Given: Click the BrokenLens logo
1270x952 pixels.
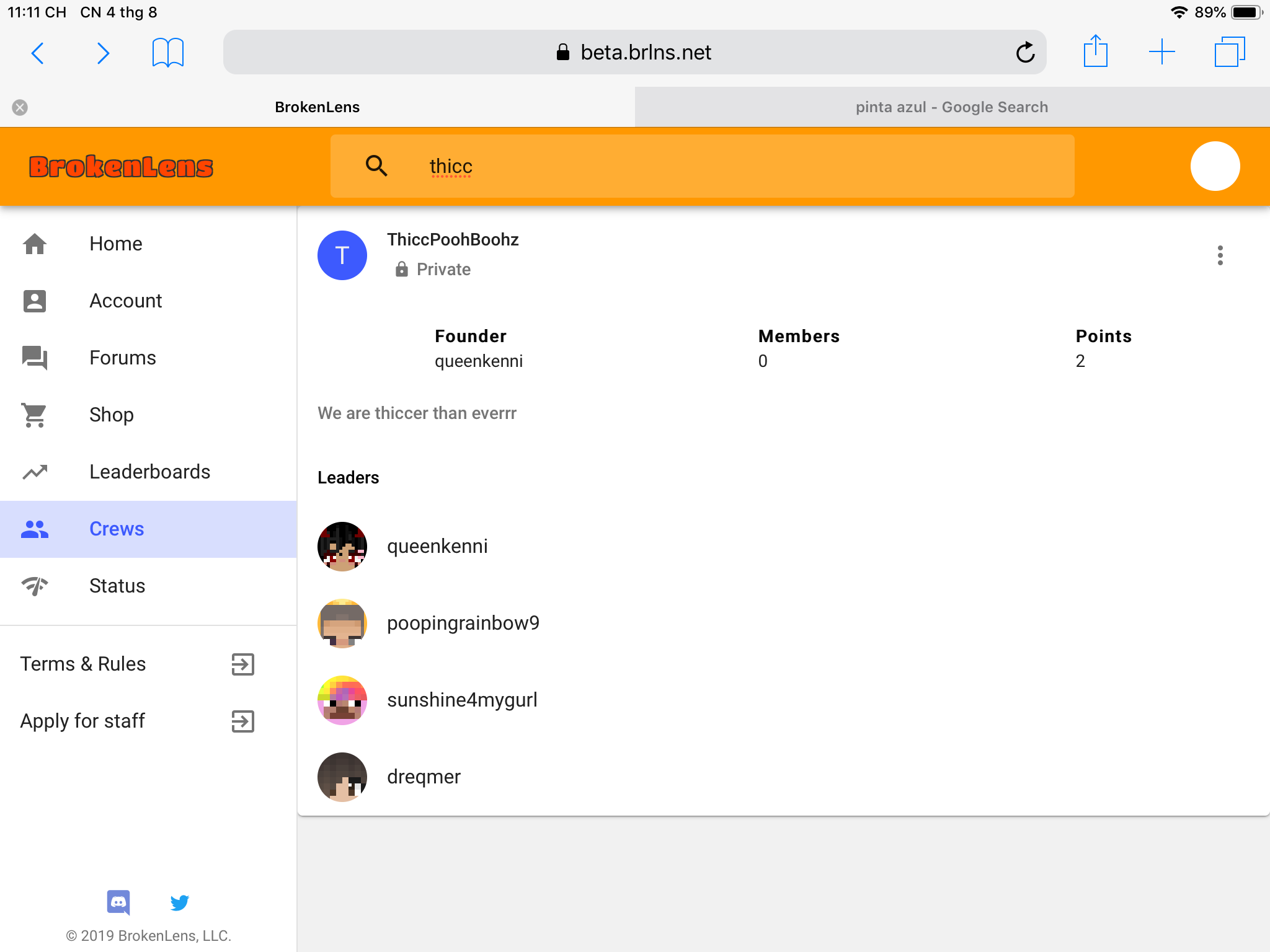Looking at the screenshot, I should tap(121, 167).
